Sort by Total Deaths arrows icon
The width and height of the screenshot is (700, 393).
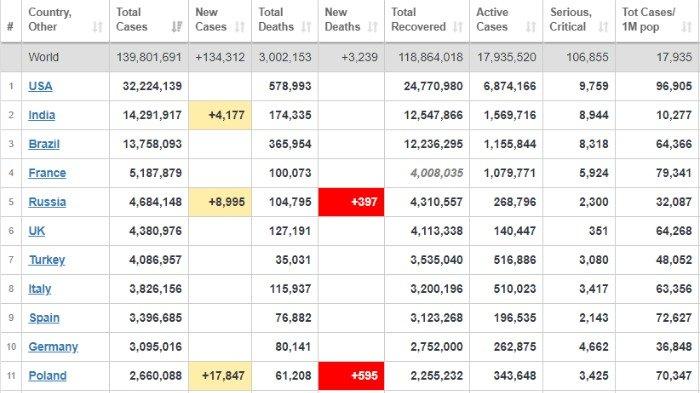coord(306,27)
